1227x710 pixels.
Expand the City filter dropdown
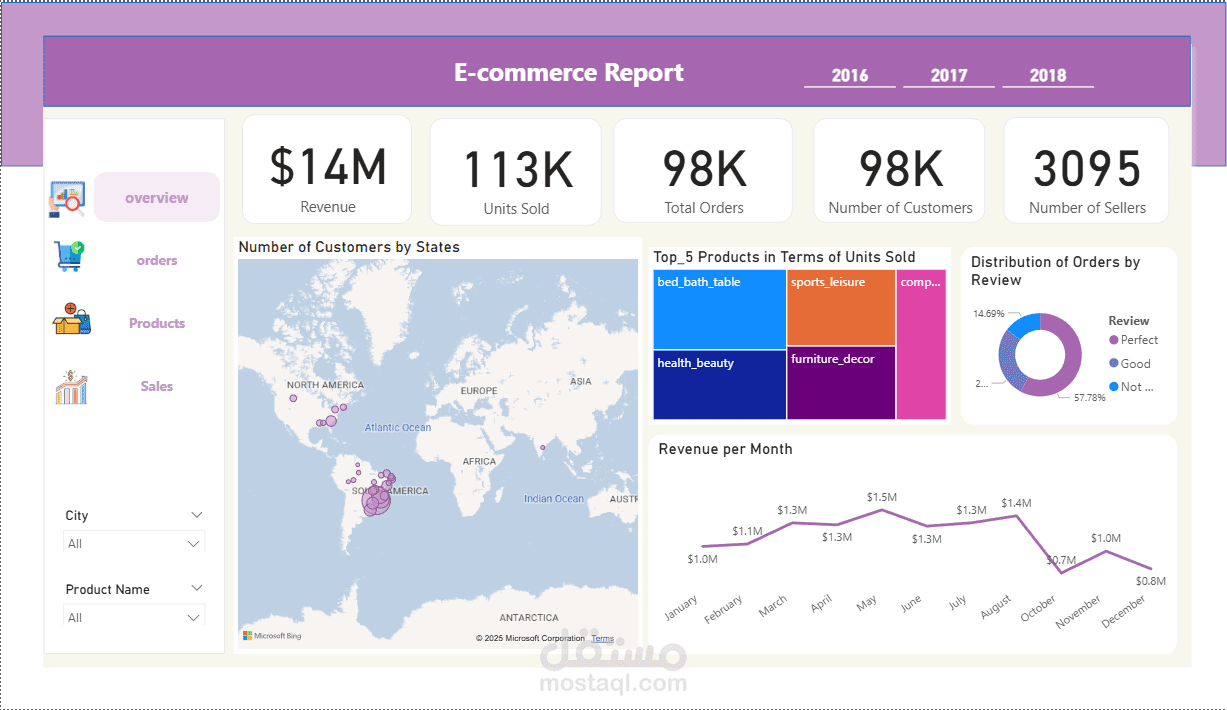click(x=196, y=515)
